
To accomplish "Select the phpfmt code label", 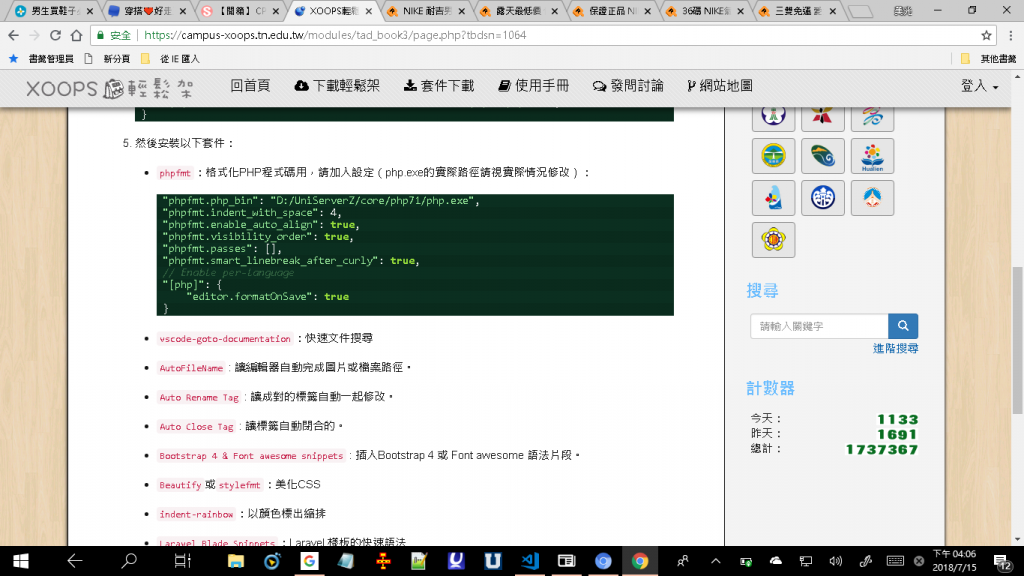I will click(x=174, y=173).
